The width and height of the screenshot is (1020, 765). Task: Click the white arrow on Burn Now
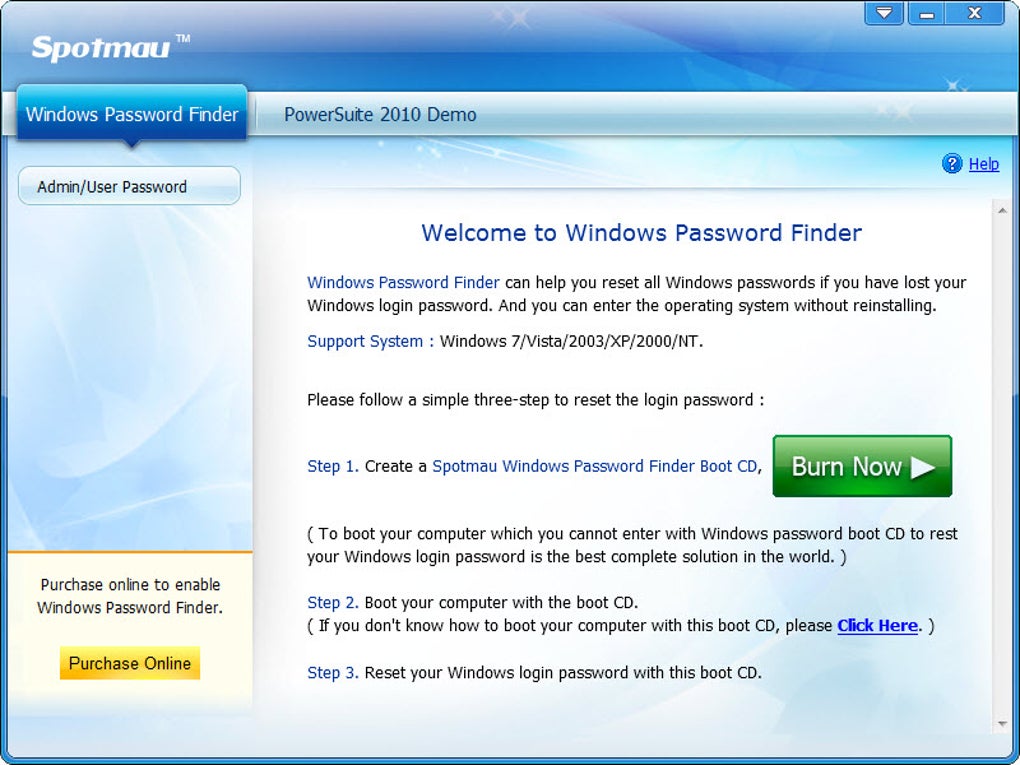point(923,466)
